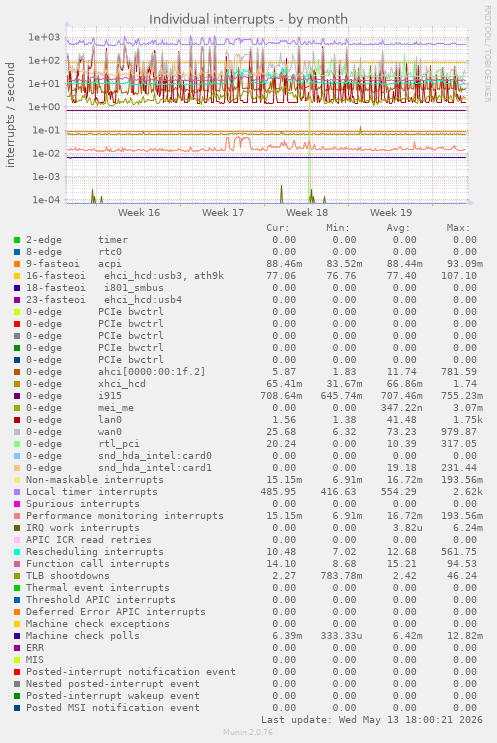Image resolution: width=497 pixels, height=743 pixels.
Task: Click the orange acpi legend swatch
Action: pyautogui.click(x=17, y=264)
